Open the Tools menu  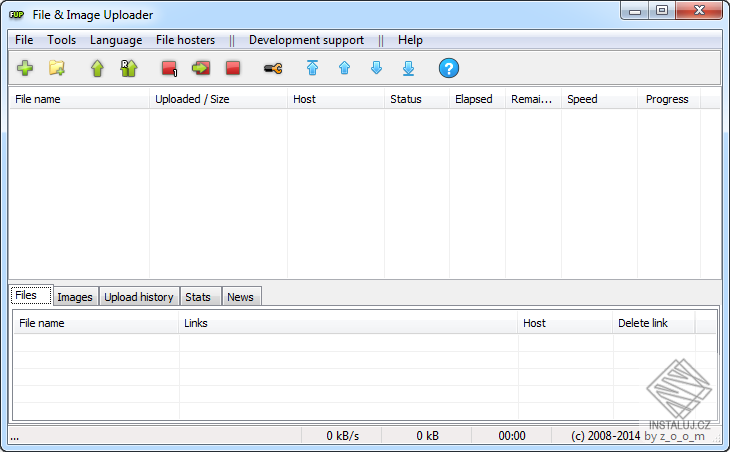(61, 40)
